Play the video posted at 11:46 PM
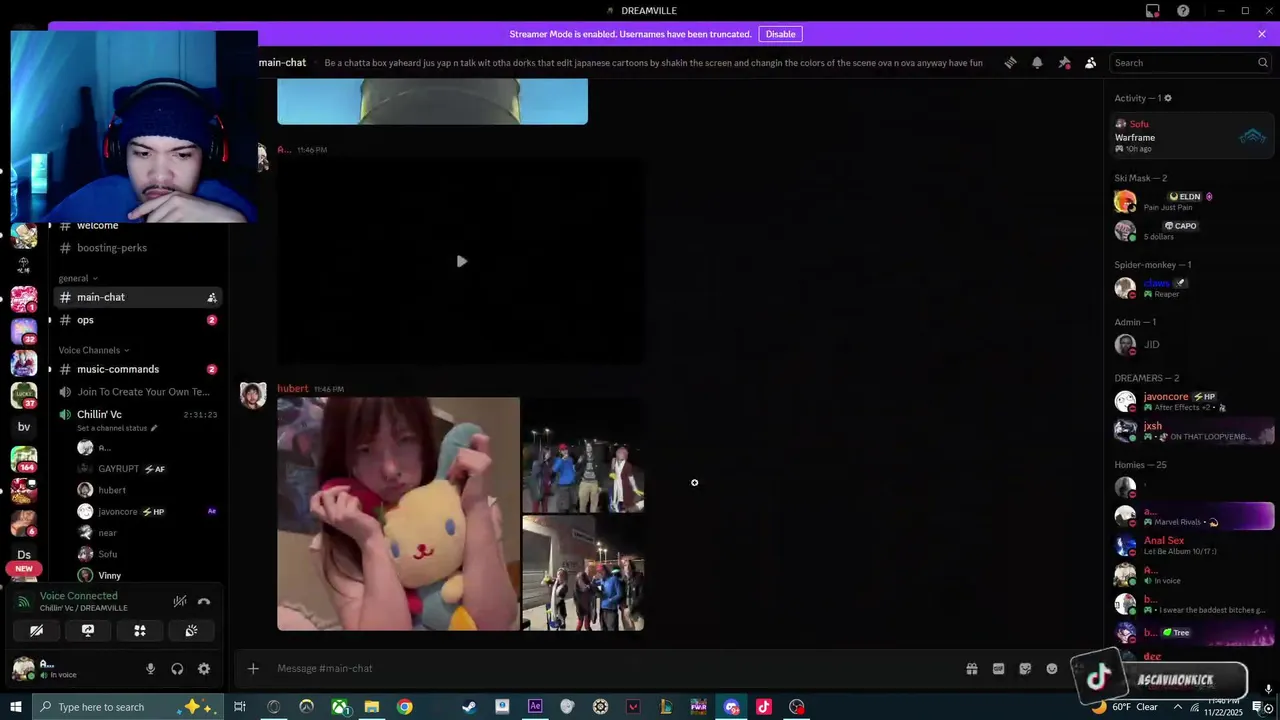This screenshot has width=1280, height=720. coord(461,261)
